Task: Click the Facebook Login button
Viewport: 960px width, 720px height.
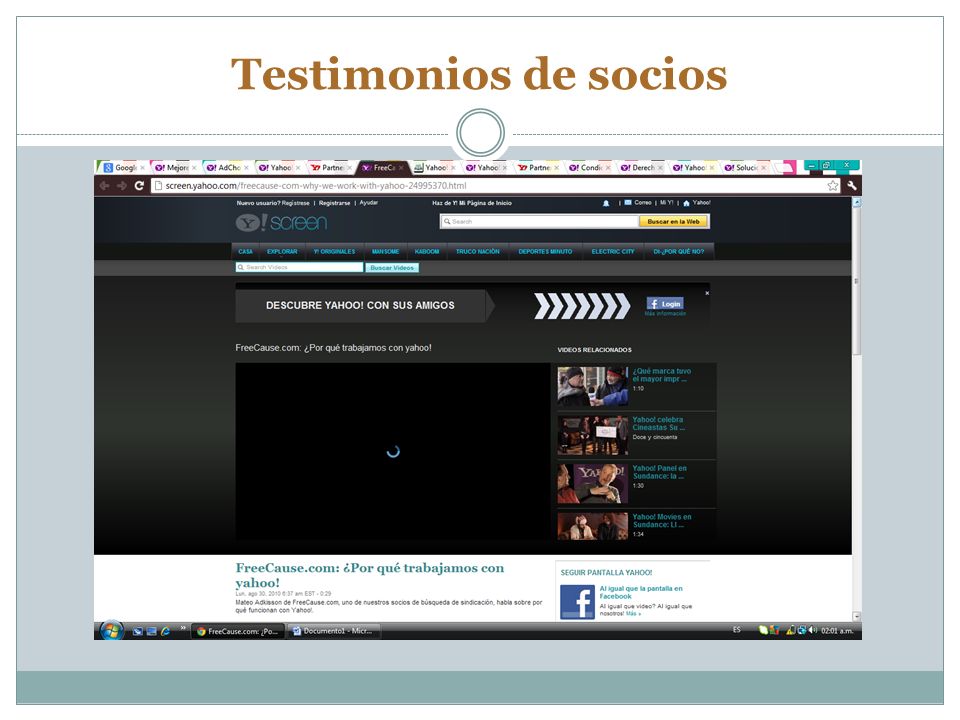Action: pyautogui.click(x=665, y=304)
